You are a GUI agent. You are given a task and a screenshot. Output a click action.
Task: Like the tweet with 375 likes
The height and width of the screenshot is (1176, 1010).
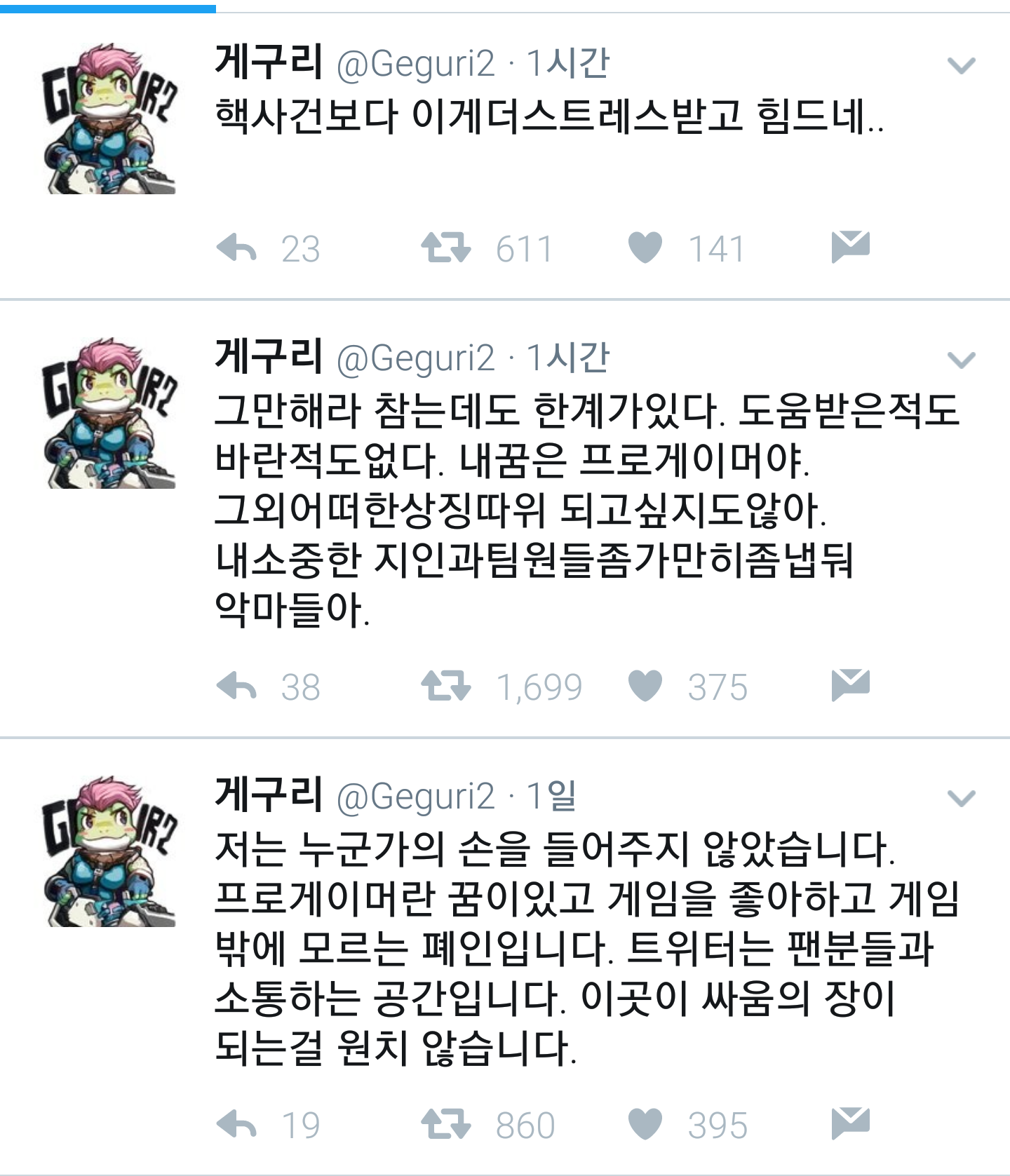[645, 686]
